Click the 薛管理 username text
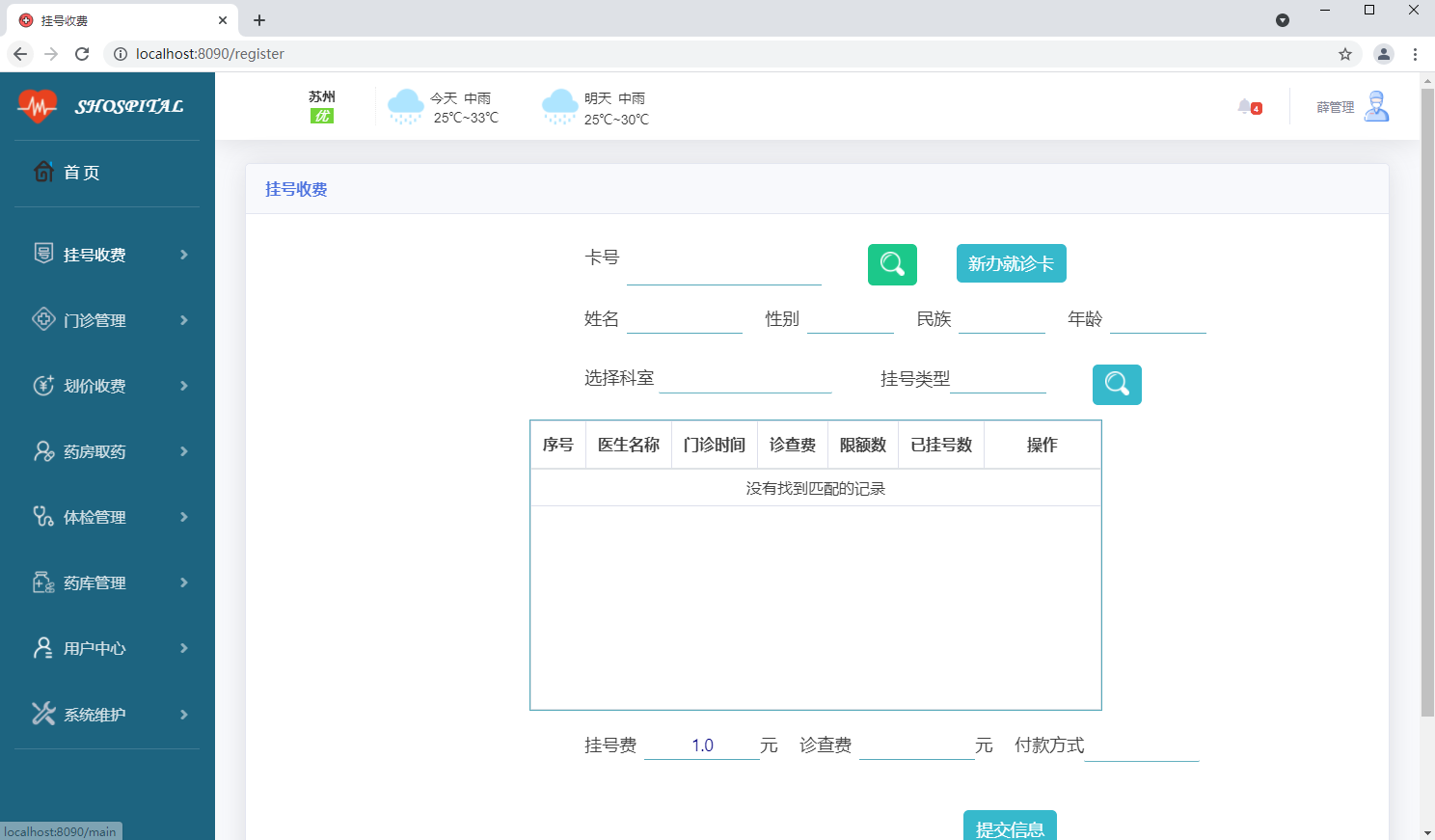The image size is (1435, 840). click(x=1336, y=107)
